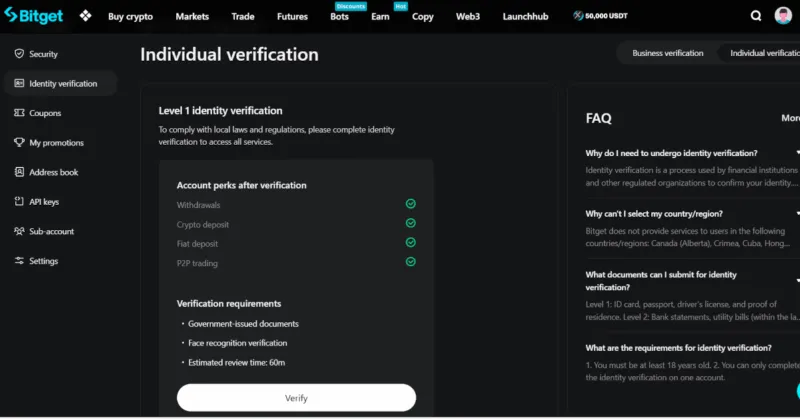Click the 'Government-issued documents' bullet

(x=243, y=324)
